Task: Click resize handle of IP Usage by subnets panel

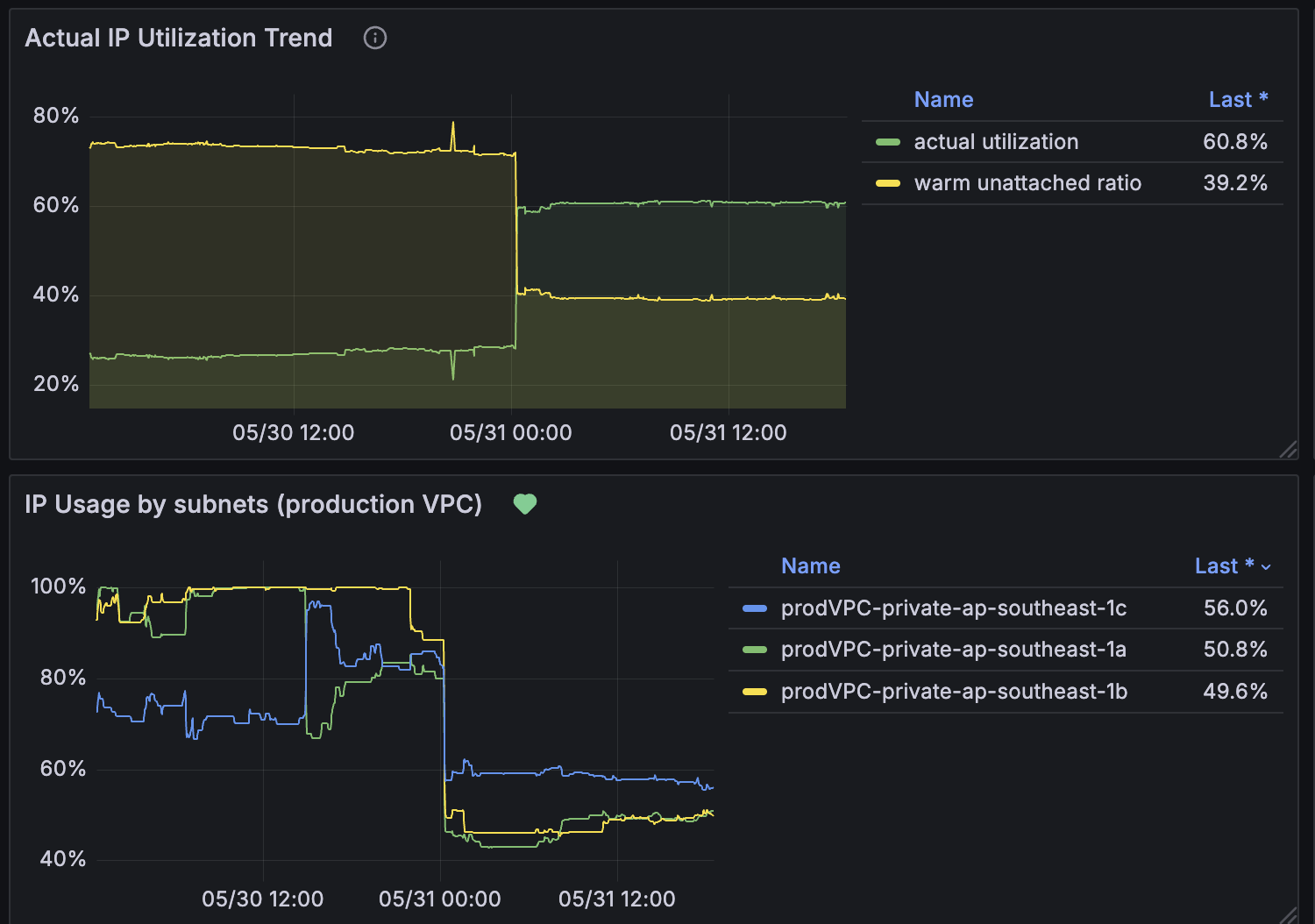Action: [x=1288, y=915]
